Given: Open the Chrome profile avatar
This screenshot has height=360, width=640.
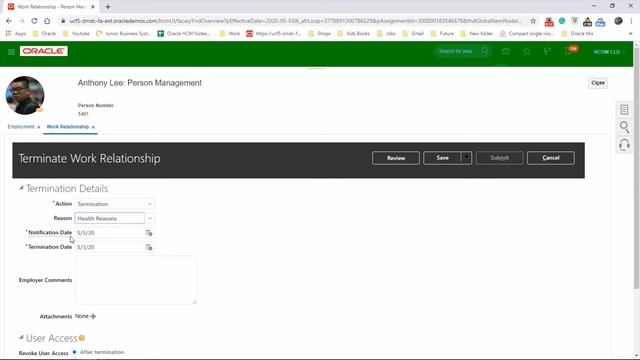Looking at the screenshot, I should tap(618, 21).
